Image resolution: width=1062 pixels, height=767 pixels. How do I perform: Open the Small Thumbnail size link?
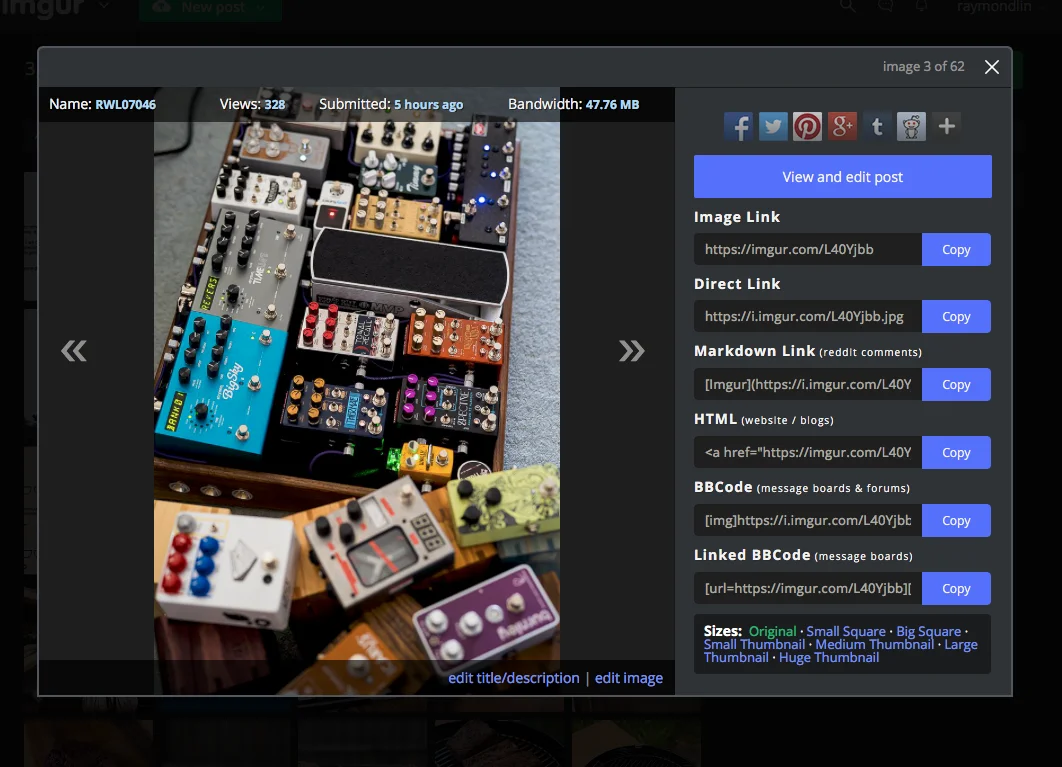[755, 644]
